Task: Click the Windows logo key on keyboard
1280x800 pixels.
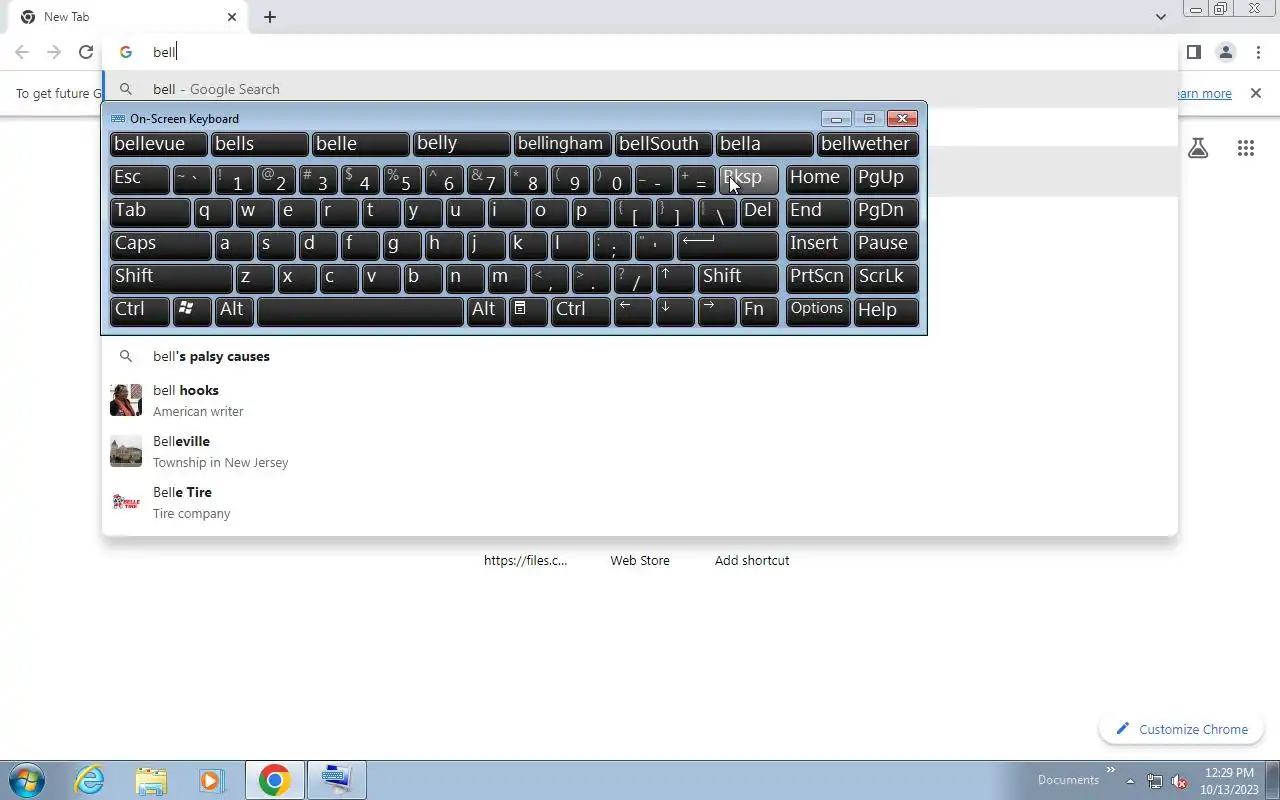Action: [192, 311]
